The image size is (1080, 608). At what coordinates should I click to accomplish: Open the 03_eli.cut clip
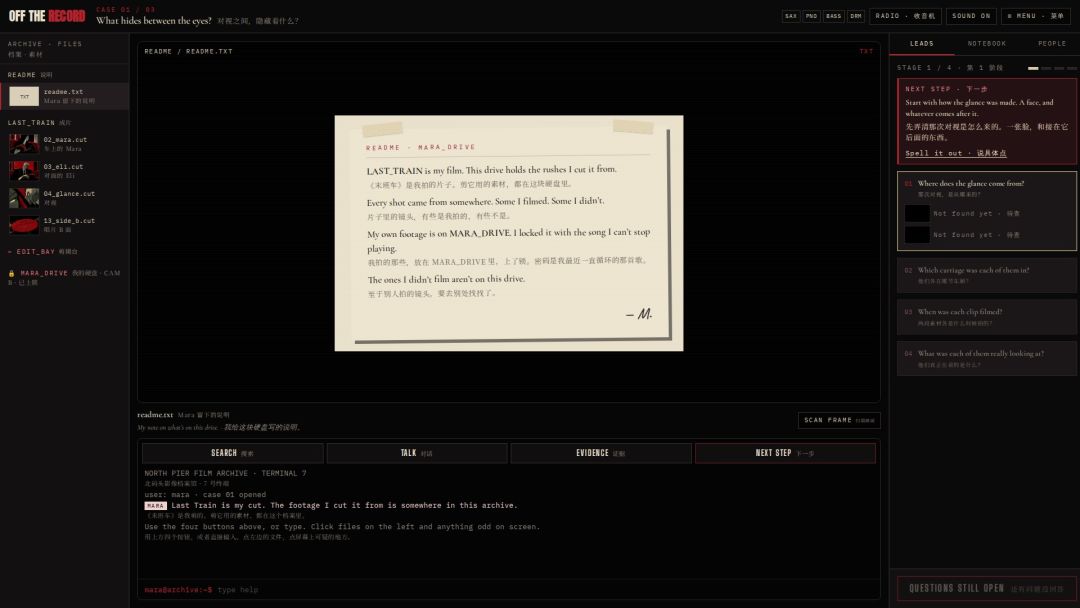click(x=65, y=171)
